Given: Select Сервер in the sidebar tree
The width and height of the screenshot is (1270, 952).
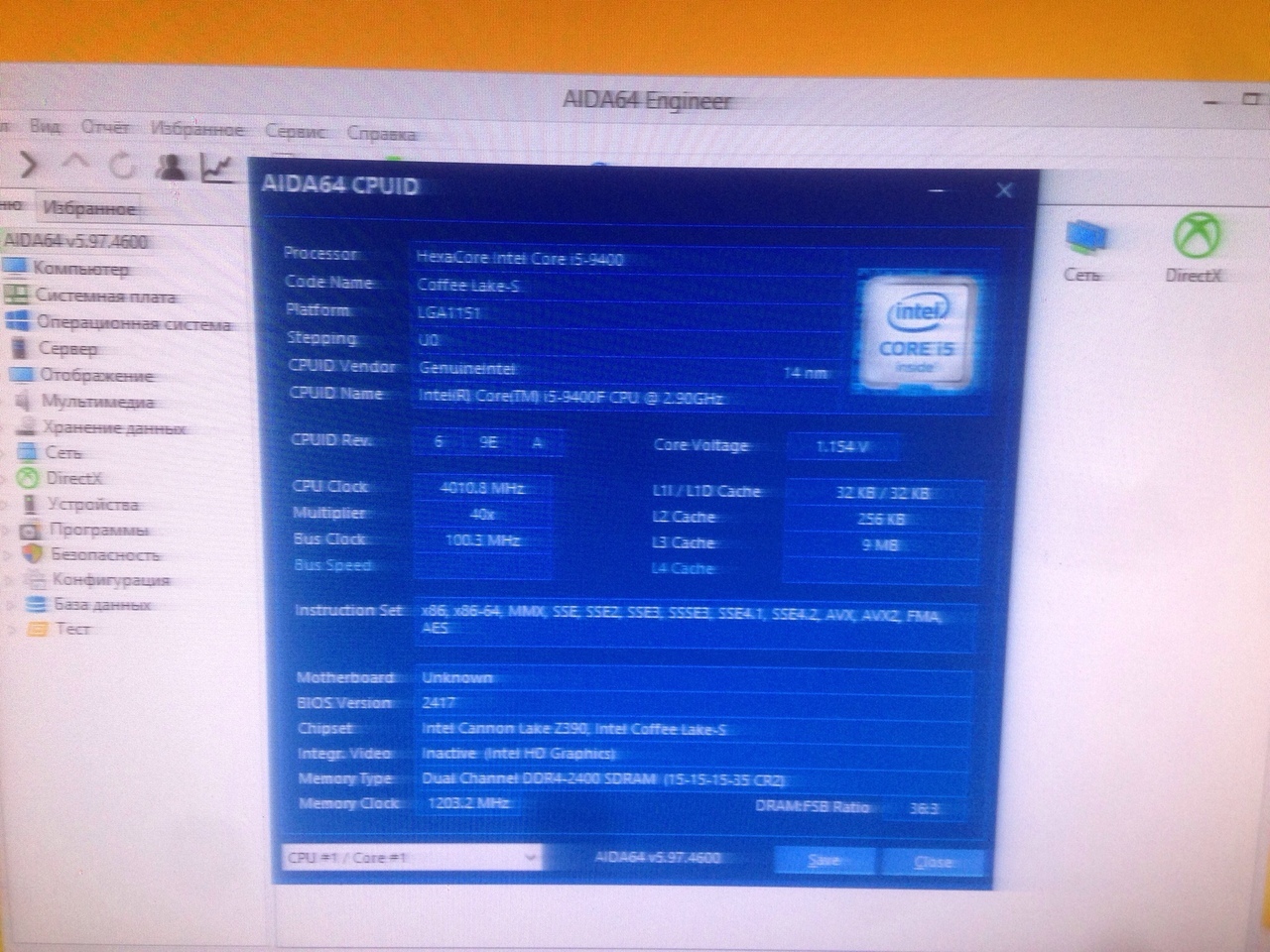Looking at the screenshot, I should (x=67, y=349).
